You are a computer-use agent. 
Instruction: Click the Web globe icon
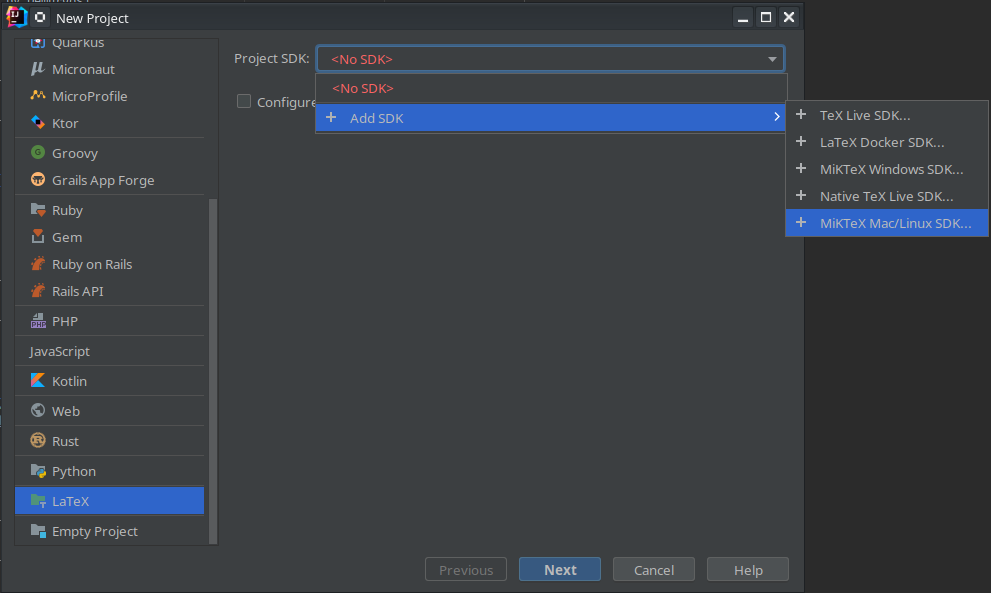pos(38,410)
